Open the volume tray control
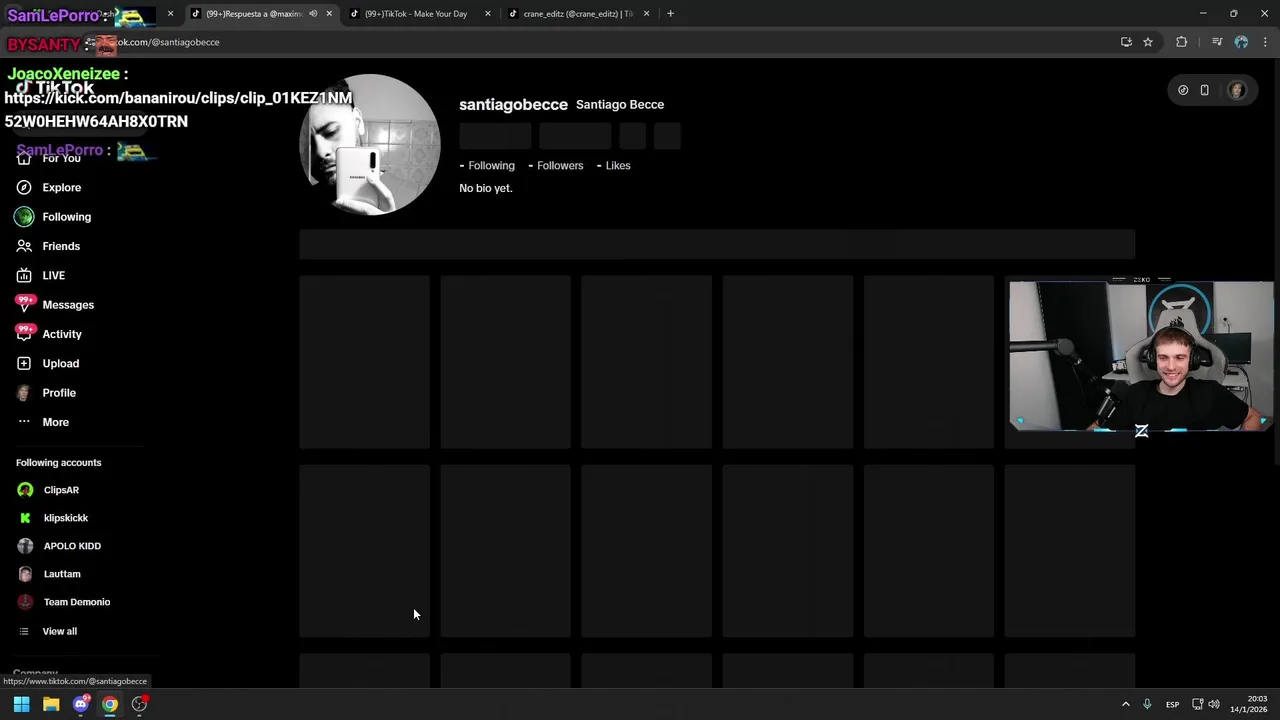The image size is (1280, 720). point(1214,704)
